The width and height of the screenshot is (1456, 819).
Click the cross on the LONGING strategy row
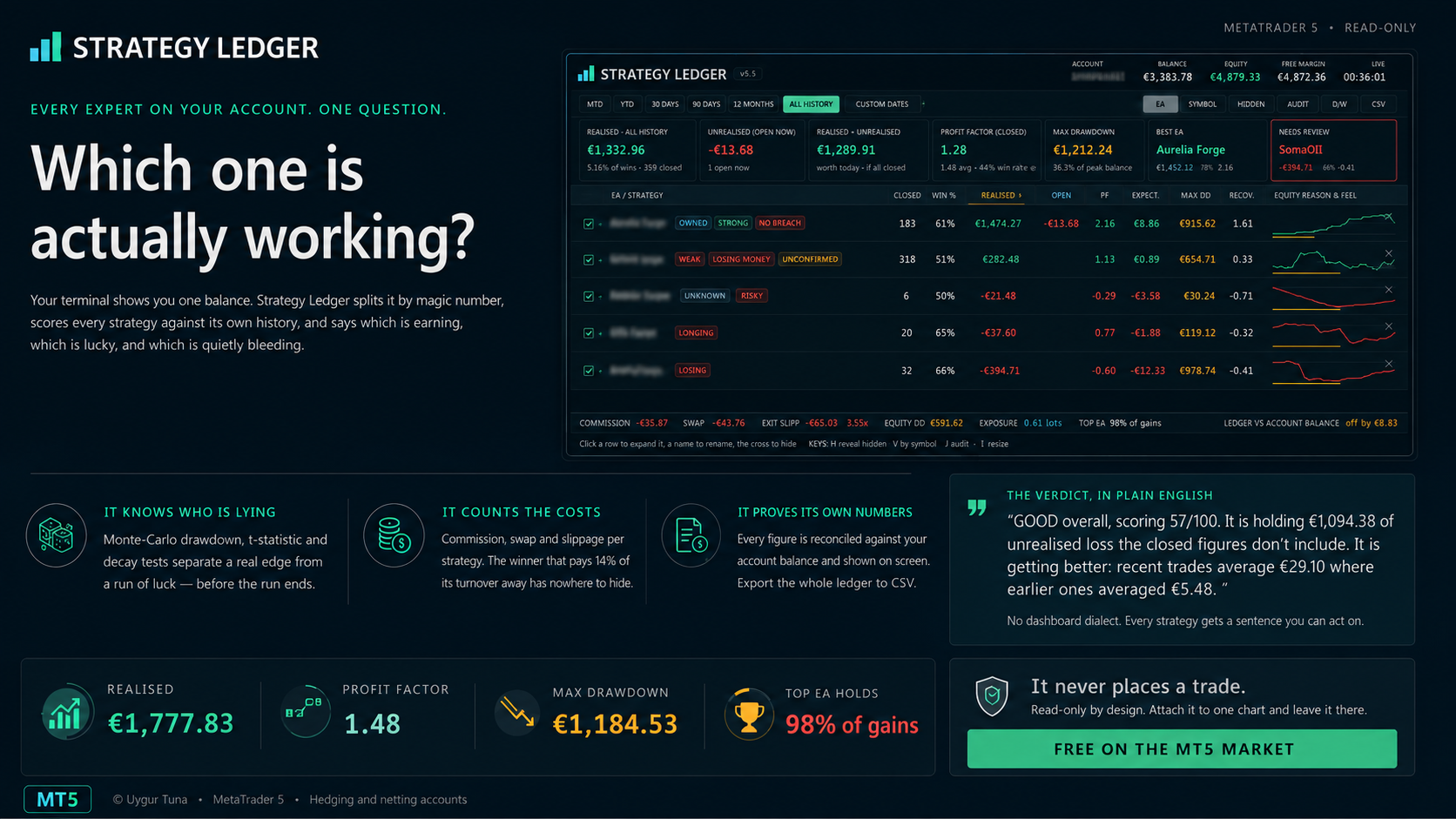(x=1389, y=326)
